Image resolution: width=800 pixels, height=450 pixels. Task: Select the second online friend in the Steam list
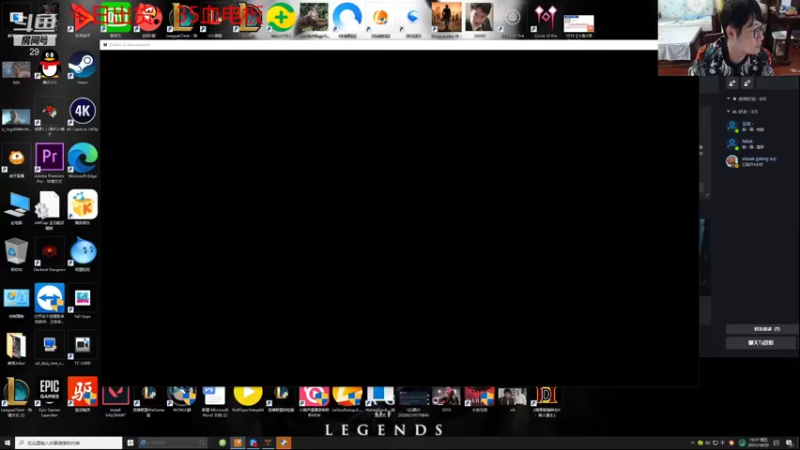[x=760, y=144]
